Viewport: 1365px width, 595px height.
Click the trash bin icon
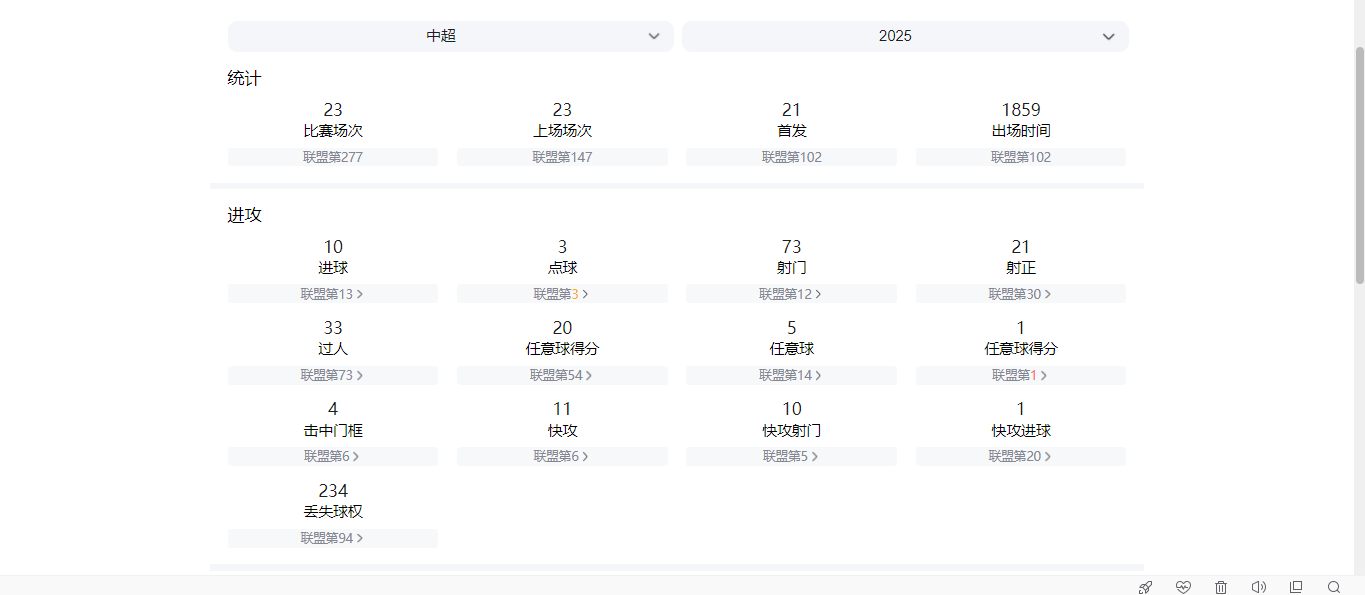pyautogui.click(x=1221, y=587)
